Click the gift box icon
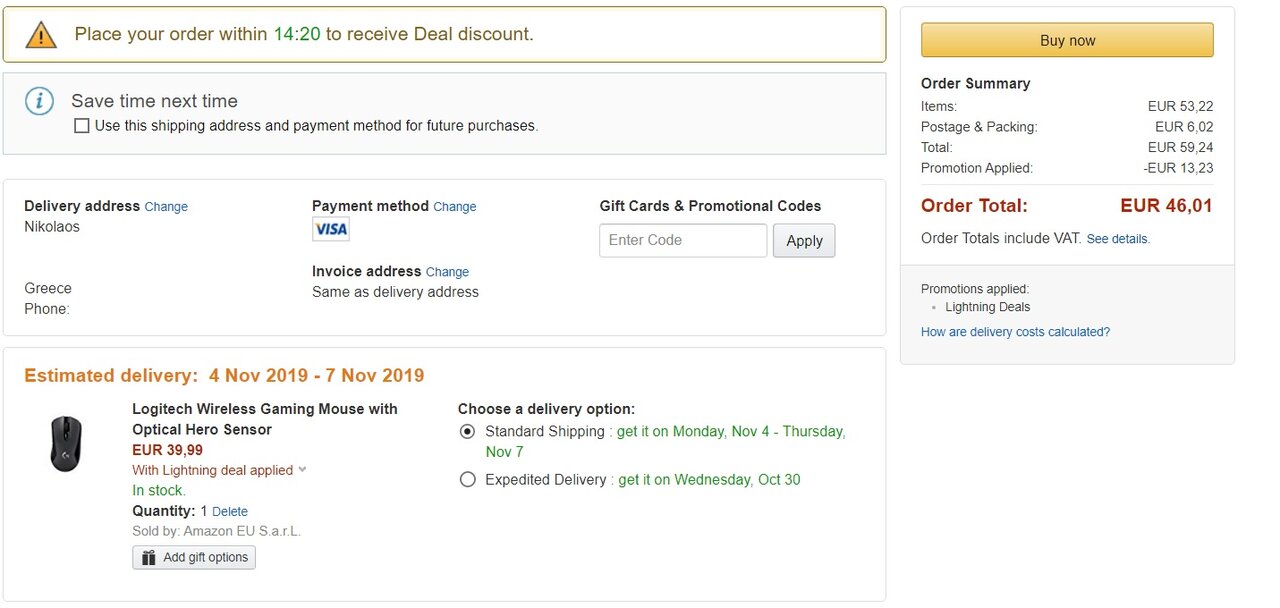The image size is (1280, 608). click(x=149, y=557)
